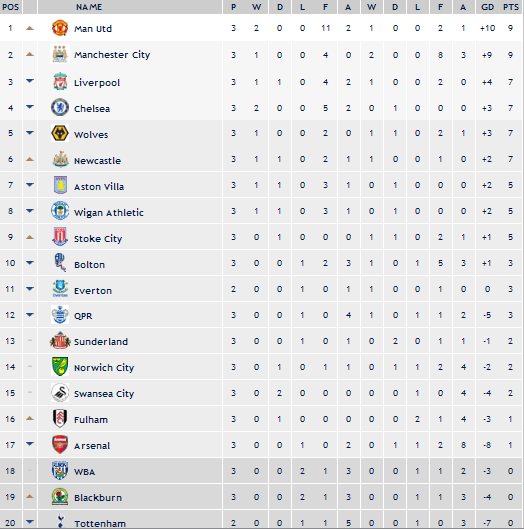The width and height of the screenshot is (524, 529).
Task: Select the Liverpool crest icon
Action: tap(60, 81)
